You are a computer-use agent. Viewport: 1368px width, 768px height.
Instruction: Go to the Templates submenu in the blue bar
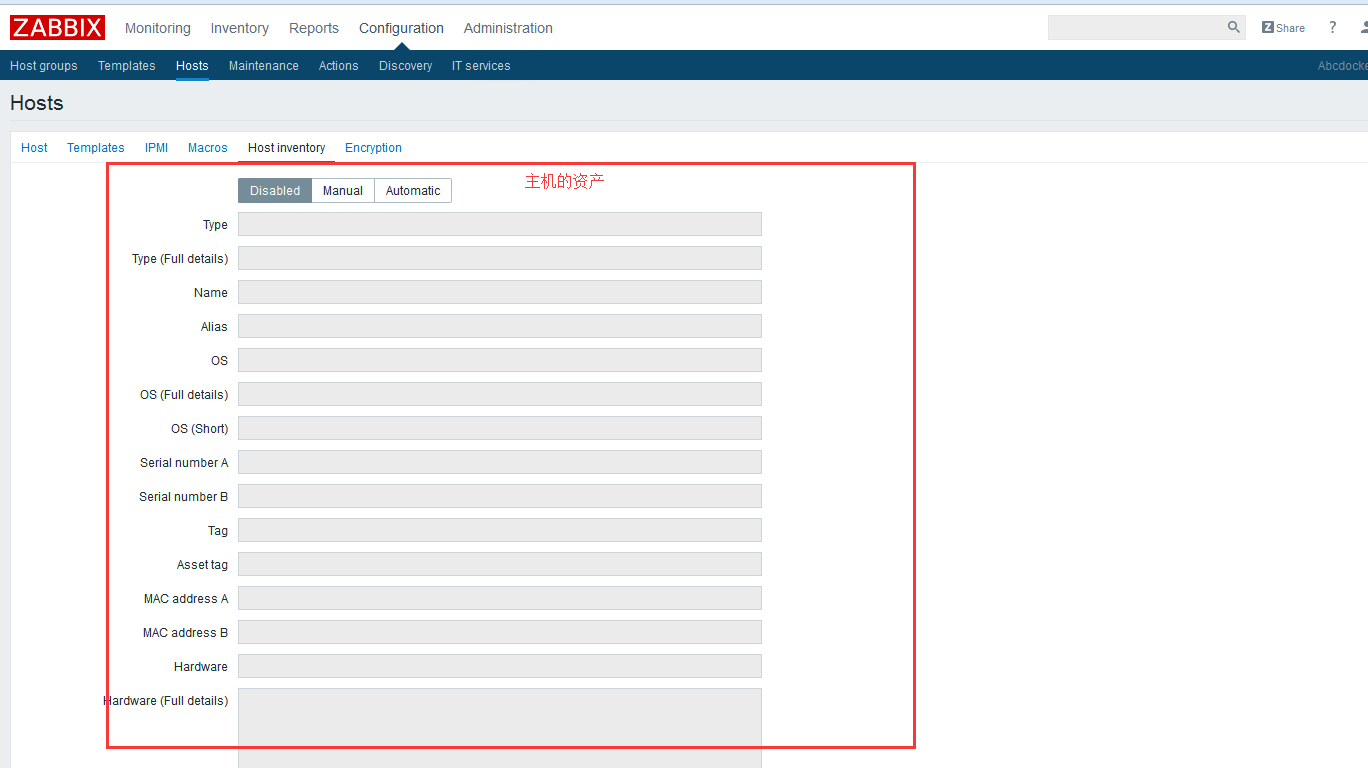coord(127,66)
